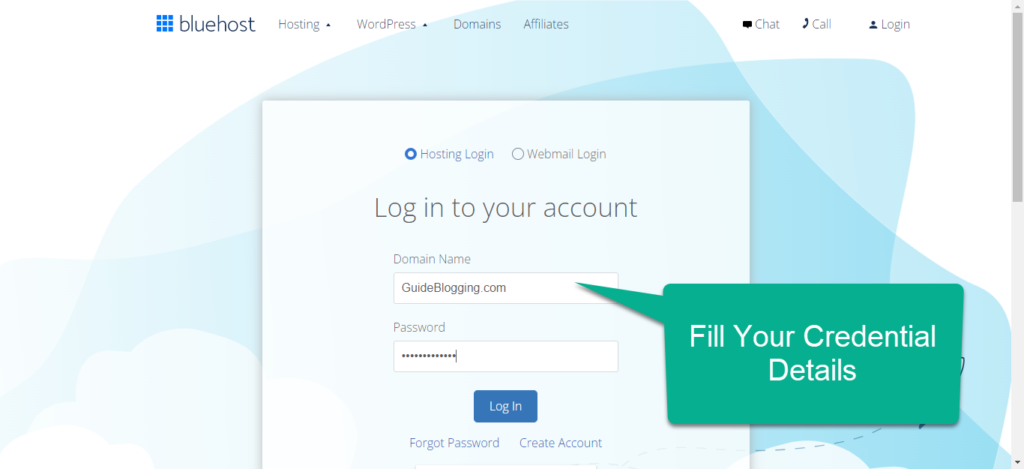Screen dimensions: 1024x469
Task: Click the Login person icon
Action: (x=872, y=25)
